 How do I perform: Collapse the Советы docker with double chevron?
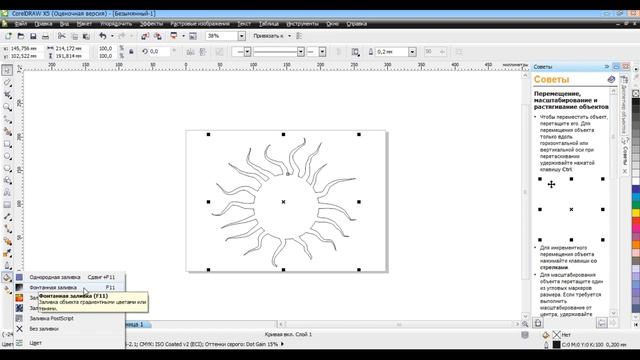[607, 67]
